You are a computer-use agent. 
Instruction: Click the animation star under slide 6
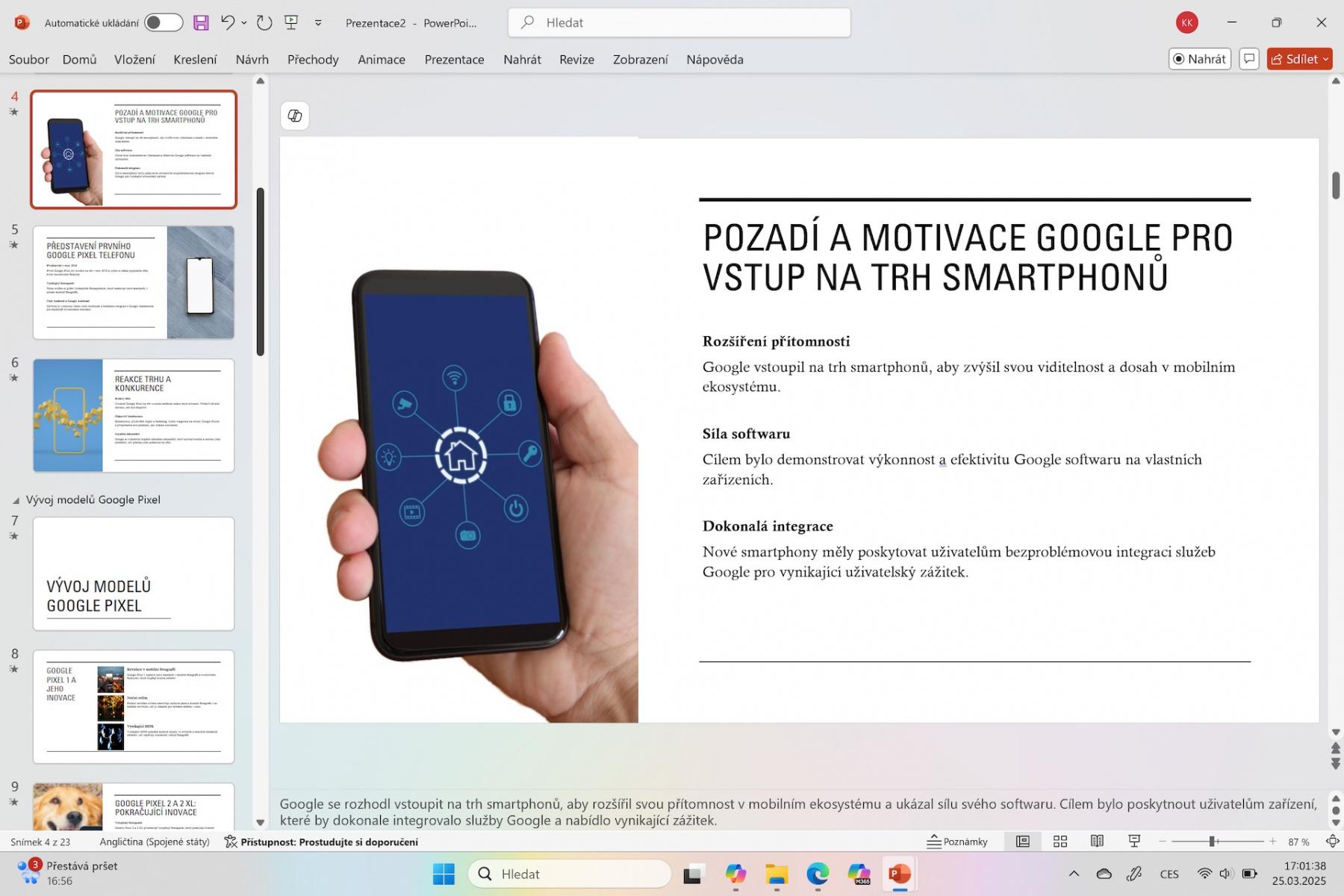tap(13, 378)
